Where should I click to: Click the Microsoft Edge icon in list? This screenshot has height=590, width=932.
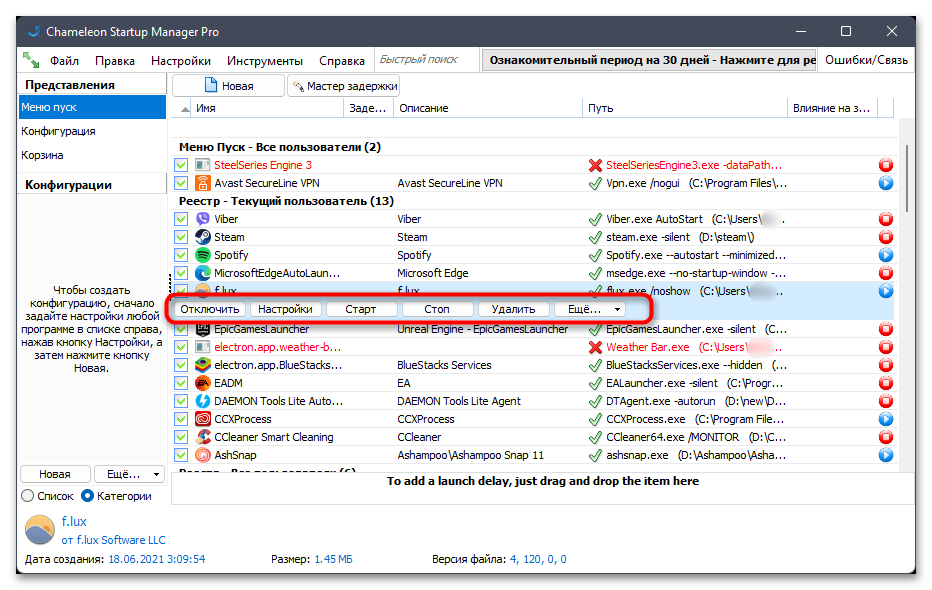click(203, 273)
